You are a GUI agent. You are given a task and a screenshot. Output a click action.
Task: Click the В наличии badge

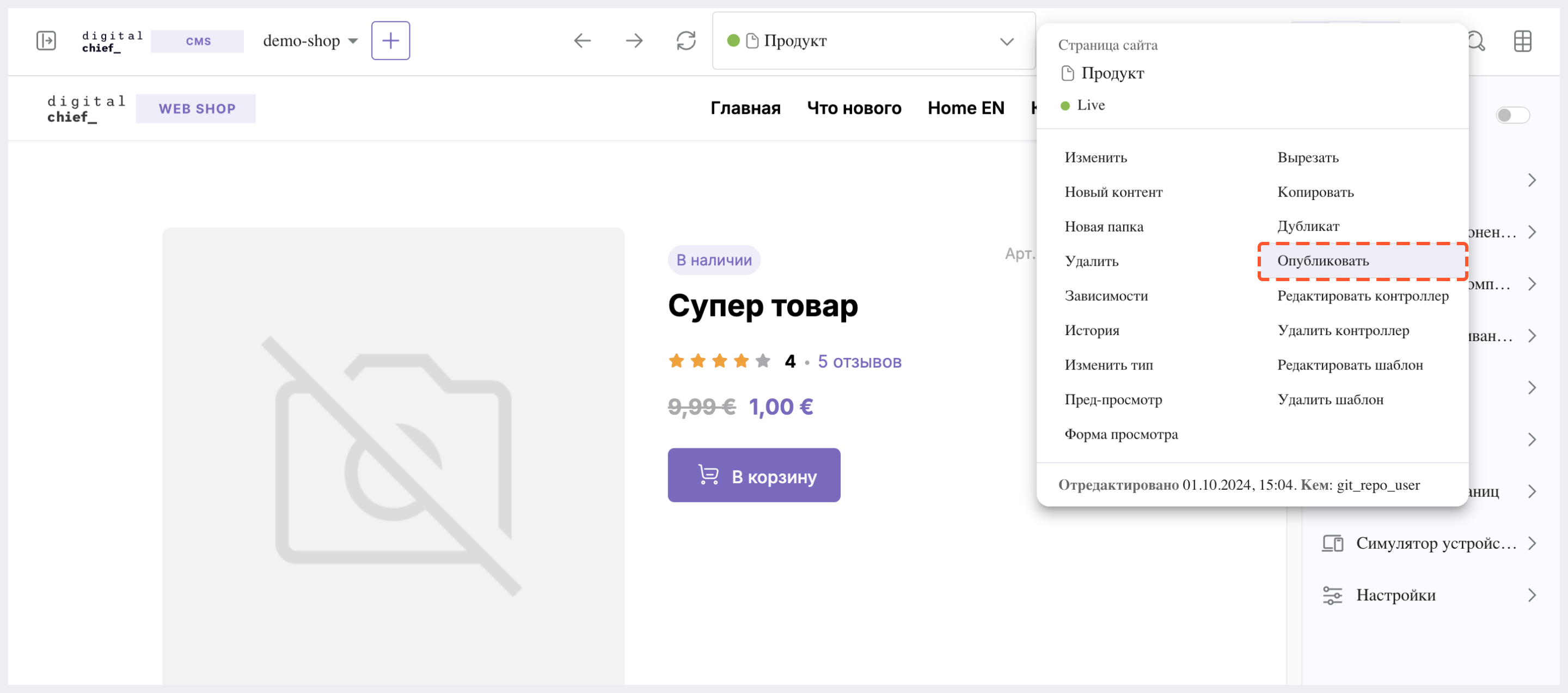pyautogui.click(x=713, y=260)
